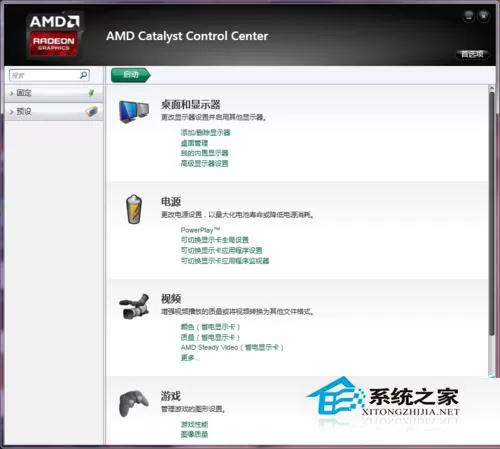Open the 添加/删除显示器 link

click(x=205, y=132)
